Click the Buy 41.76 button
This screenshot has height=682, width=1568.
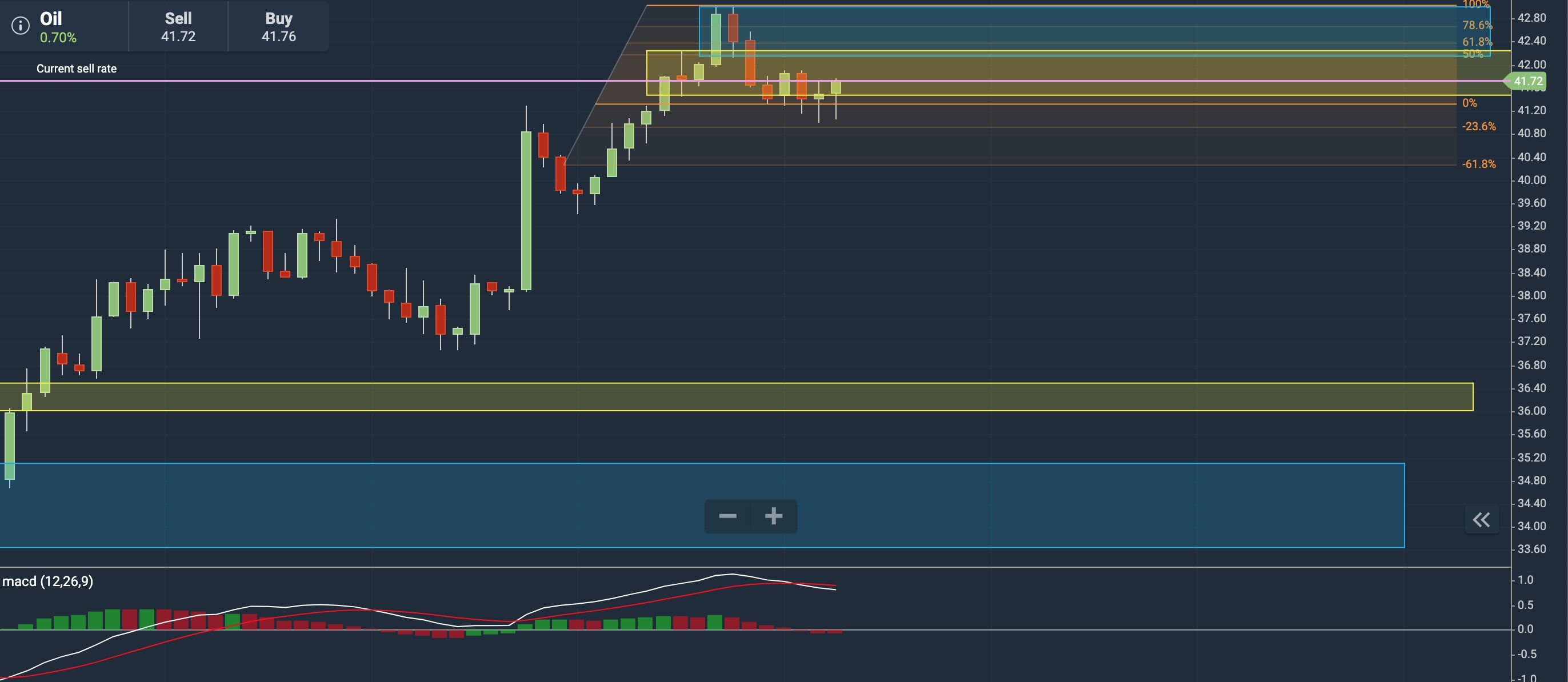coord(279,27)
